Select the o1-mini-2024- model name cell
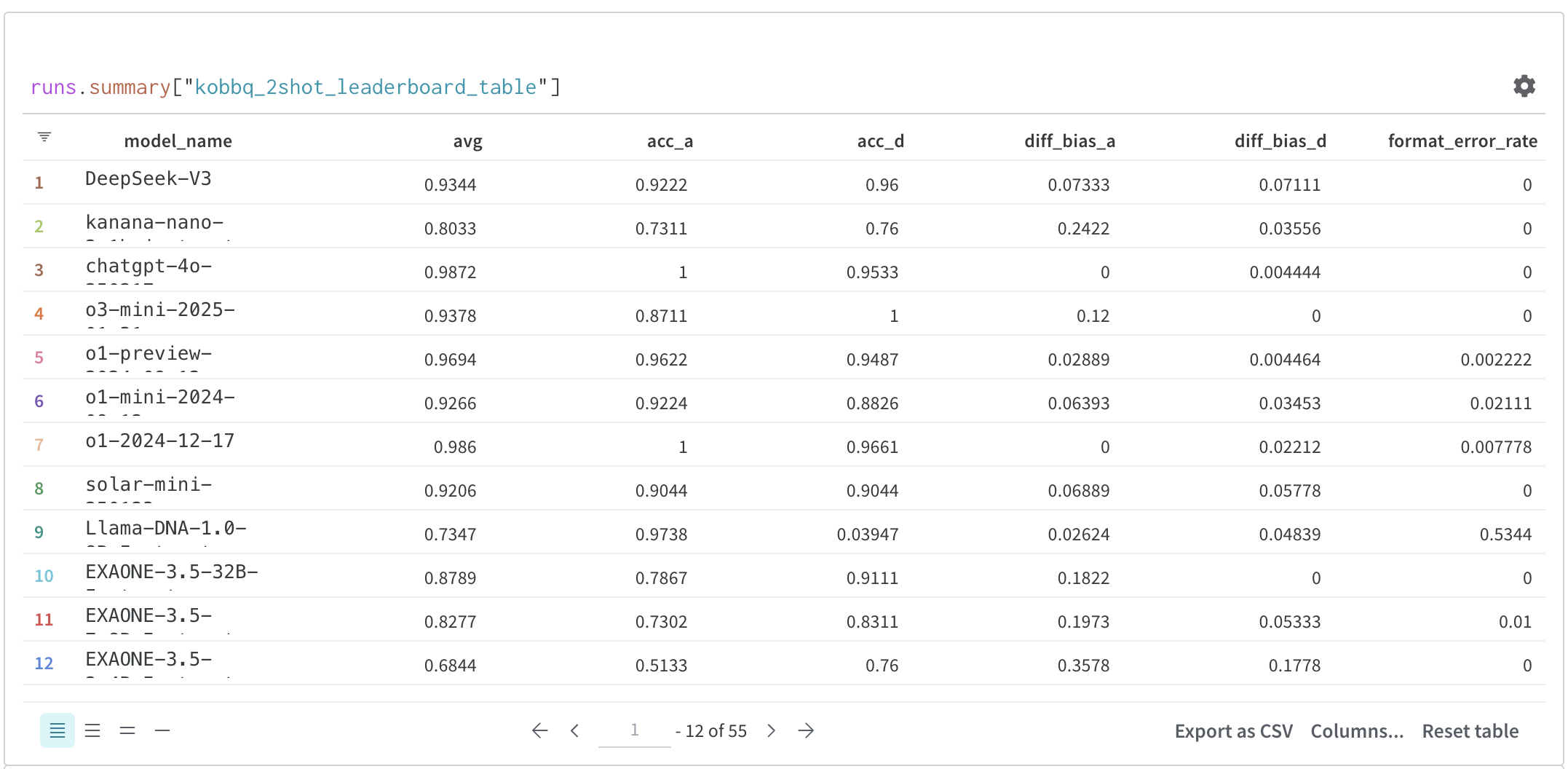1568x769 pixels. 160,397
